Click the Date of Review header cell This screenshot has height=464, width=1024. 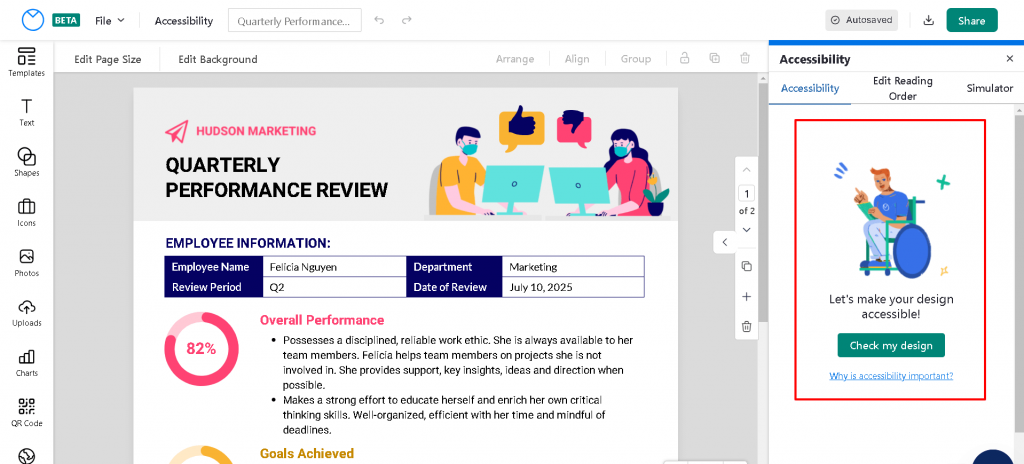[x=454, y=287]
